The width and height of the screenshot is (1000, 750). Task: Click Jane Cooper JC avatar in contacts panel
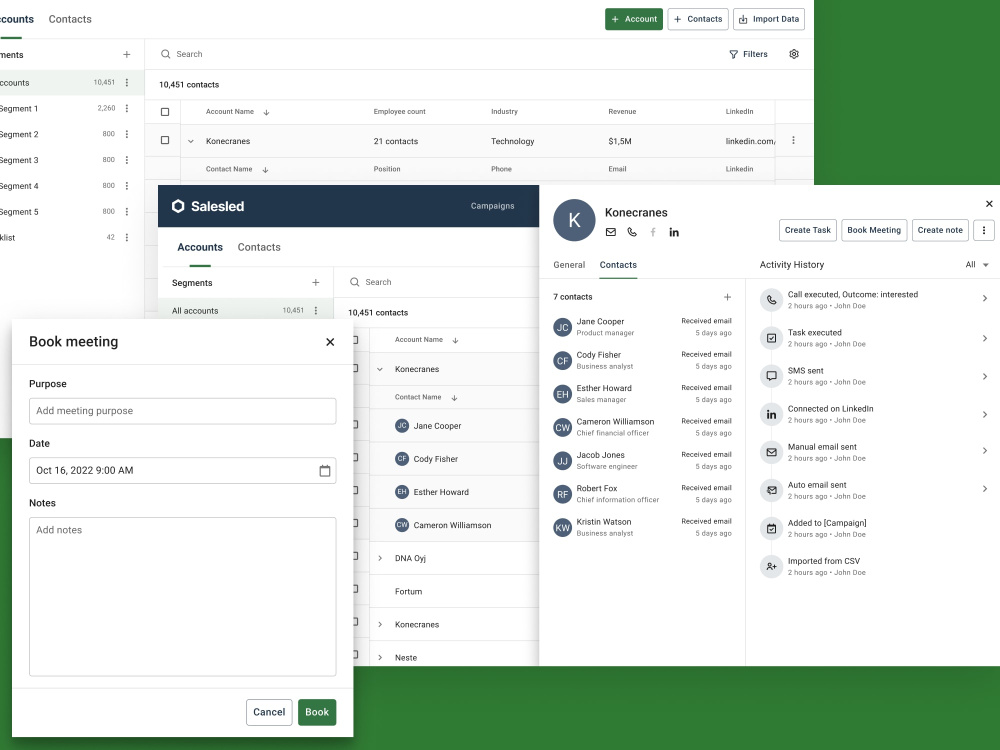pos(562,327)
